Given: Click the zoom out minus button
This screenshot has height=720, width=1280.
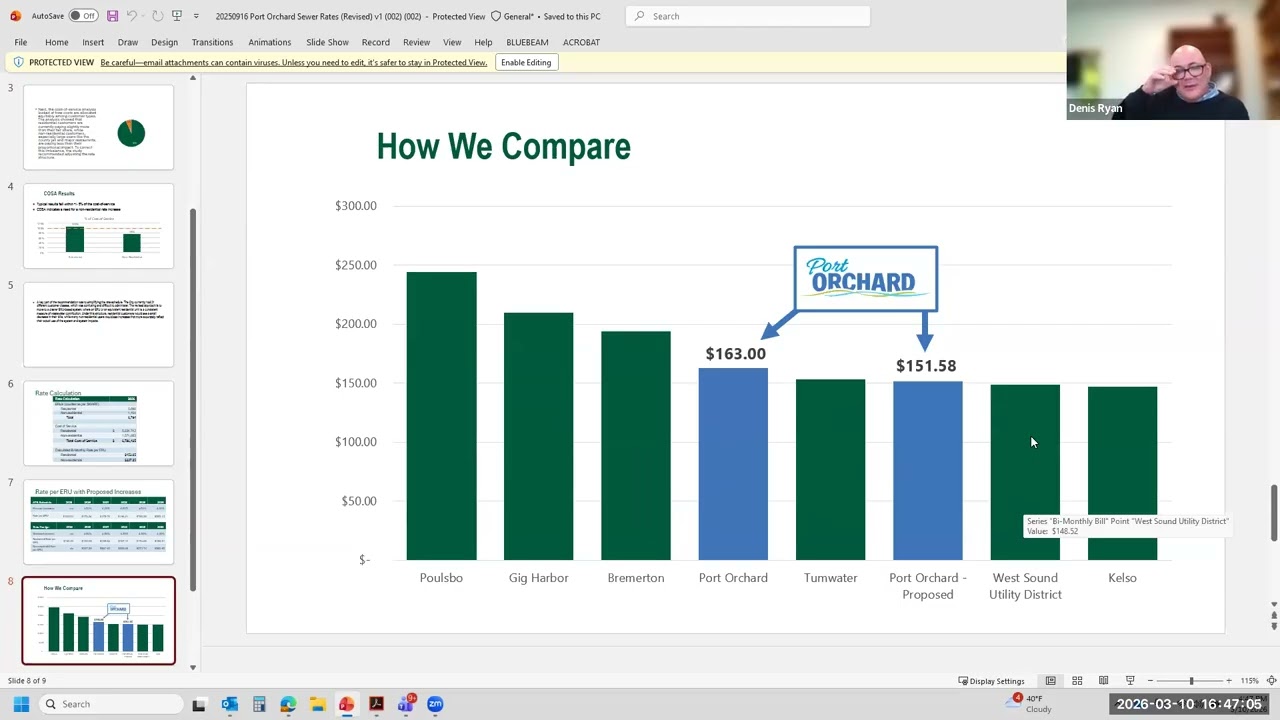Looking at the screenshot, I should [x=1150, y=681].
